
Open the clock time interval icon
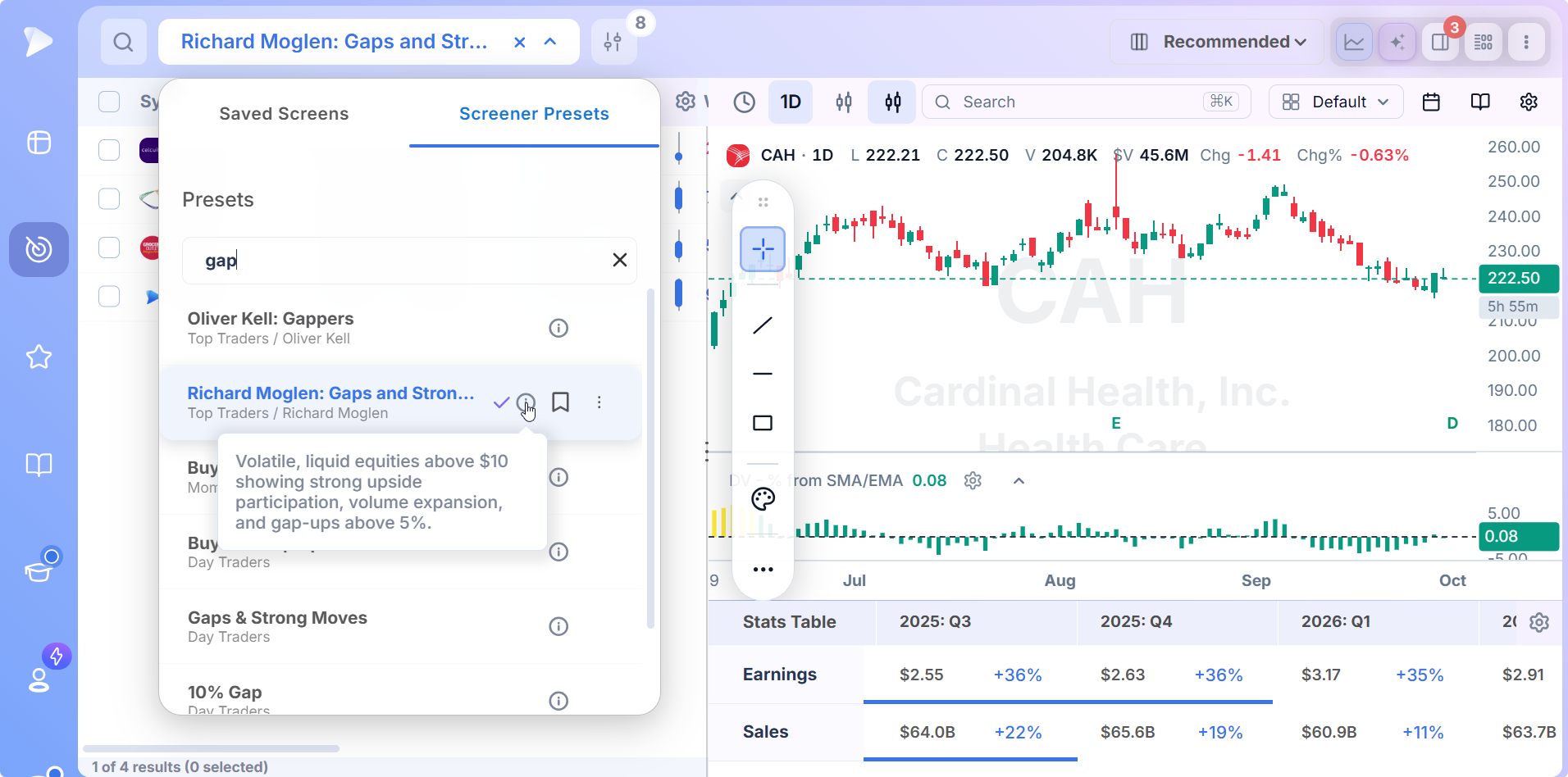click(x=745, y=102)
